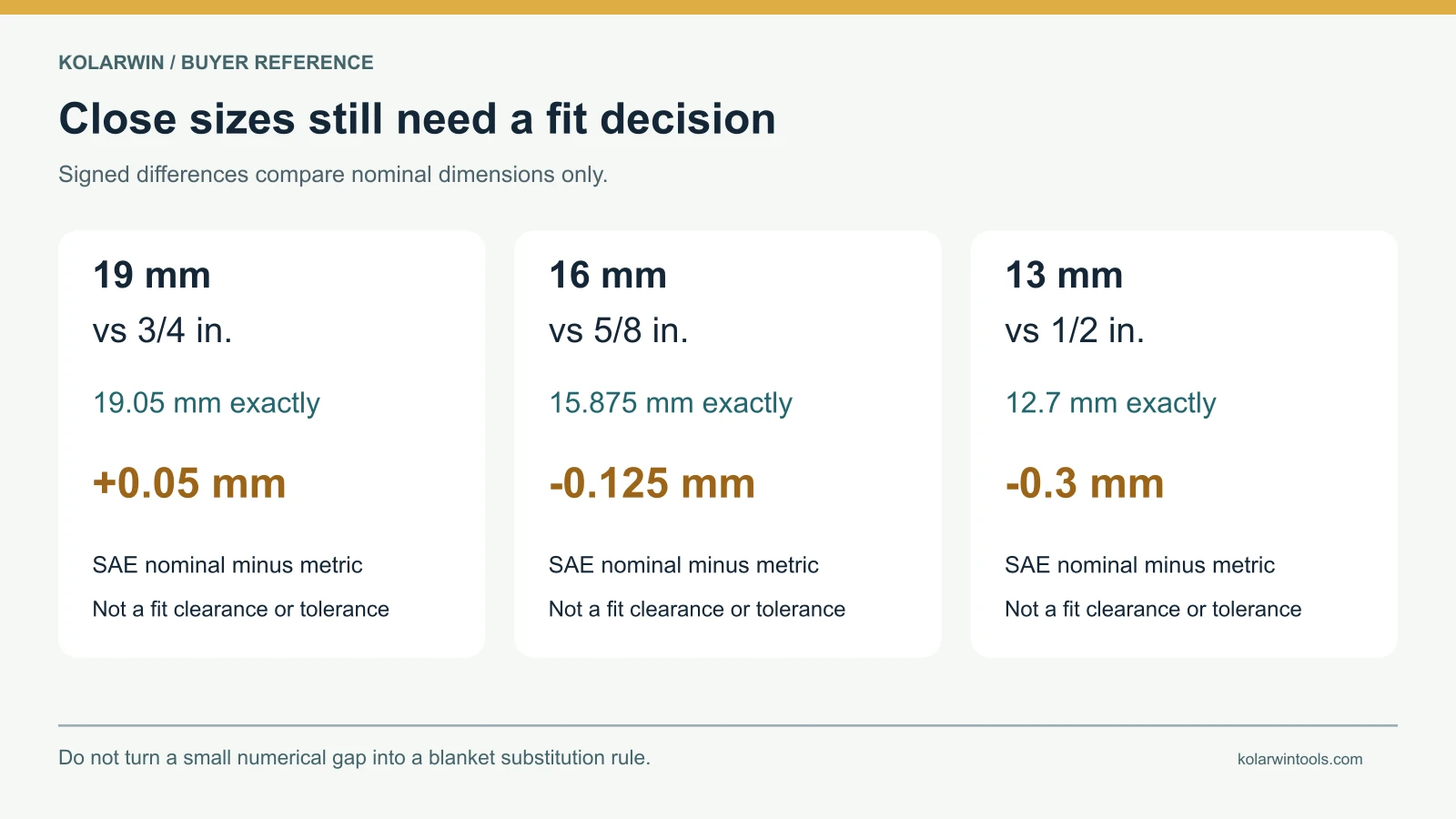Click the '+0.05 mm' difference value

tap(189, 483)
